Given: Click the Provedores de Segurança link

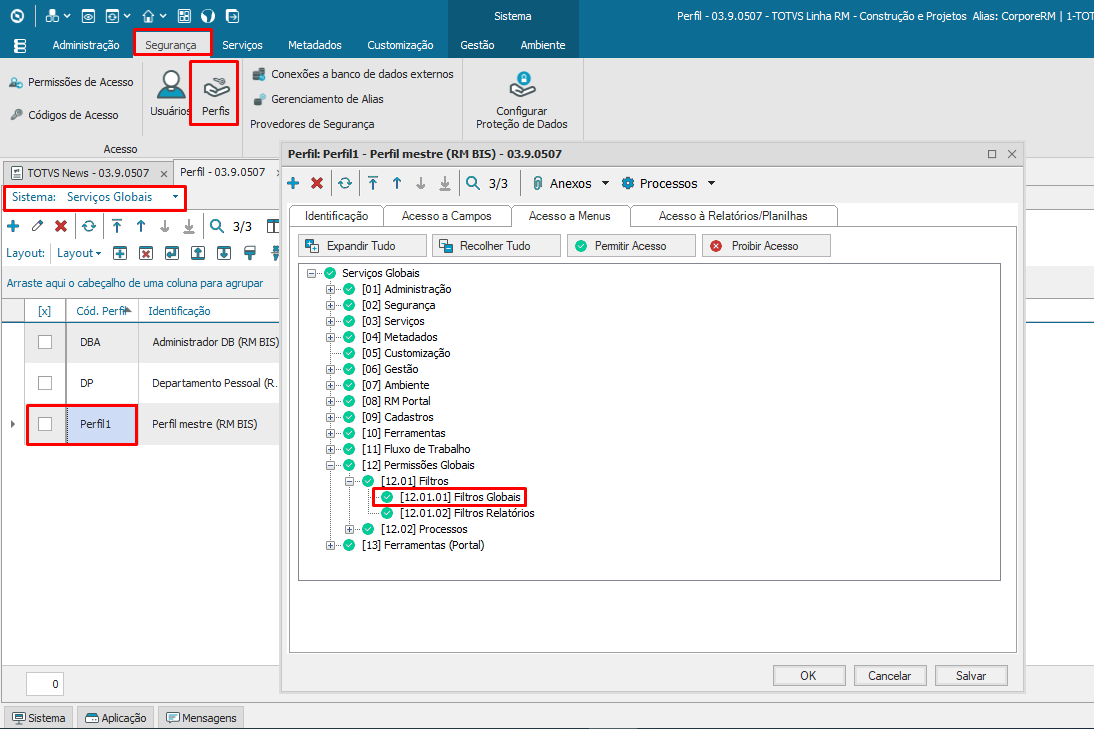Looking at the screenshot, I should [x=312, y=124].
